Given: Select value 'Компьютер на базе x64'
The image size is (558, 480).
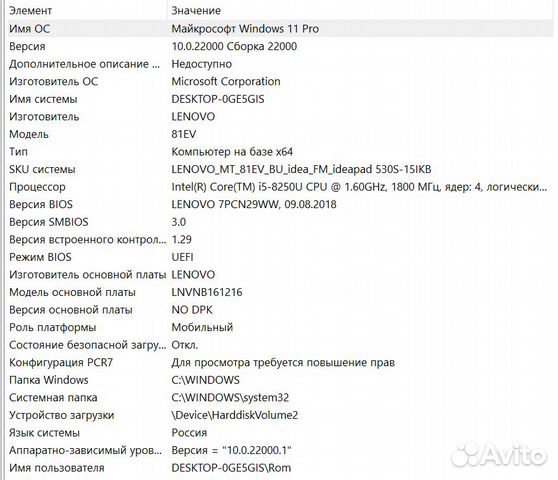Looking at the screenshot, I should 232,152.
